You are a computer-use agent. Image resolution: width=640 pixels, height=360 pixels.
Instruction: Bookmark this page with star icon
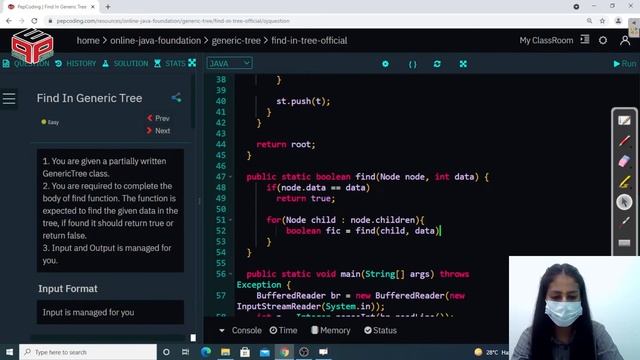[602, 20]
